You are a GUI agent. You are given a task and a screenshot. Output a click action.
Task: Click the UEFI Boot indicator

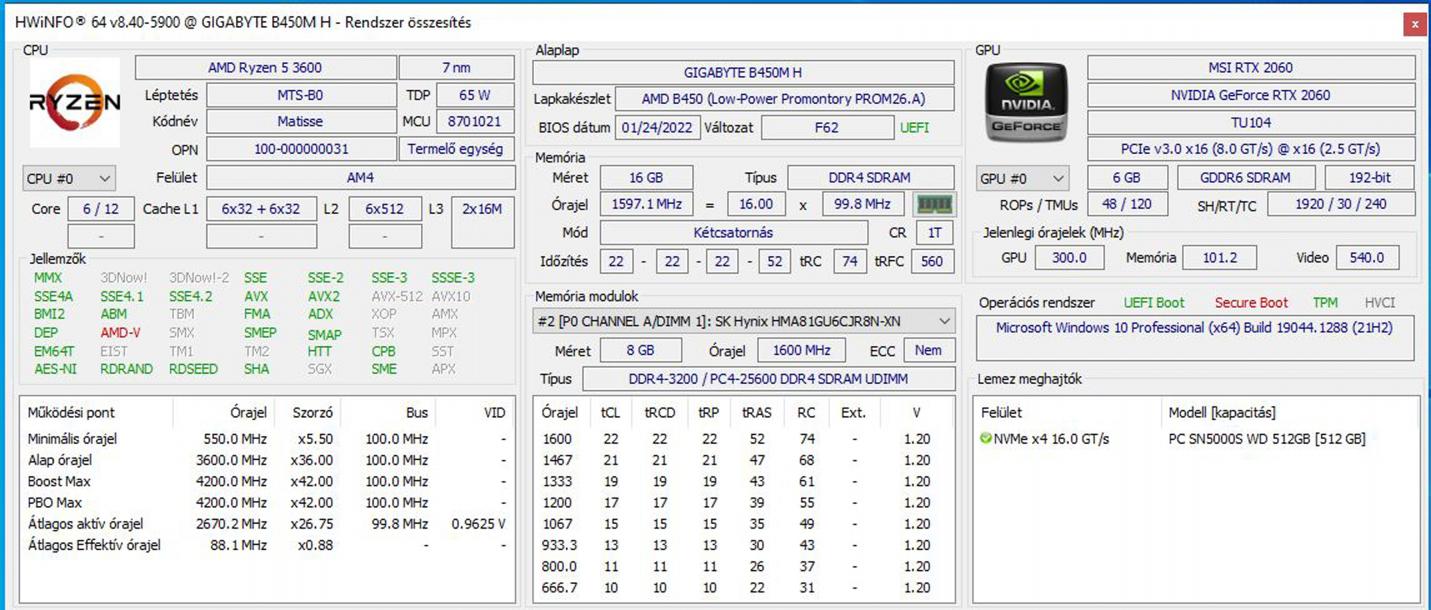pos(1154,302)
